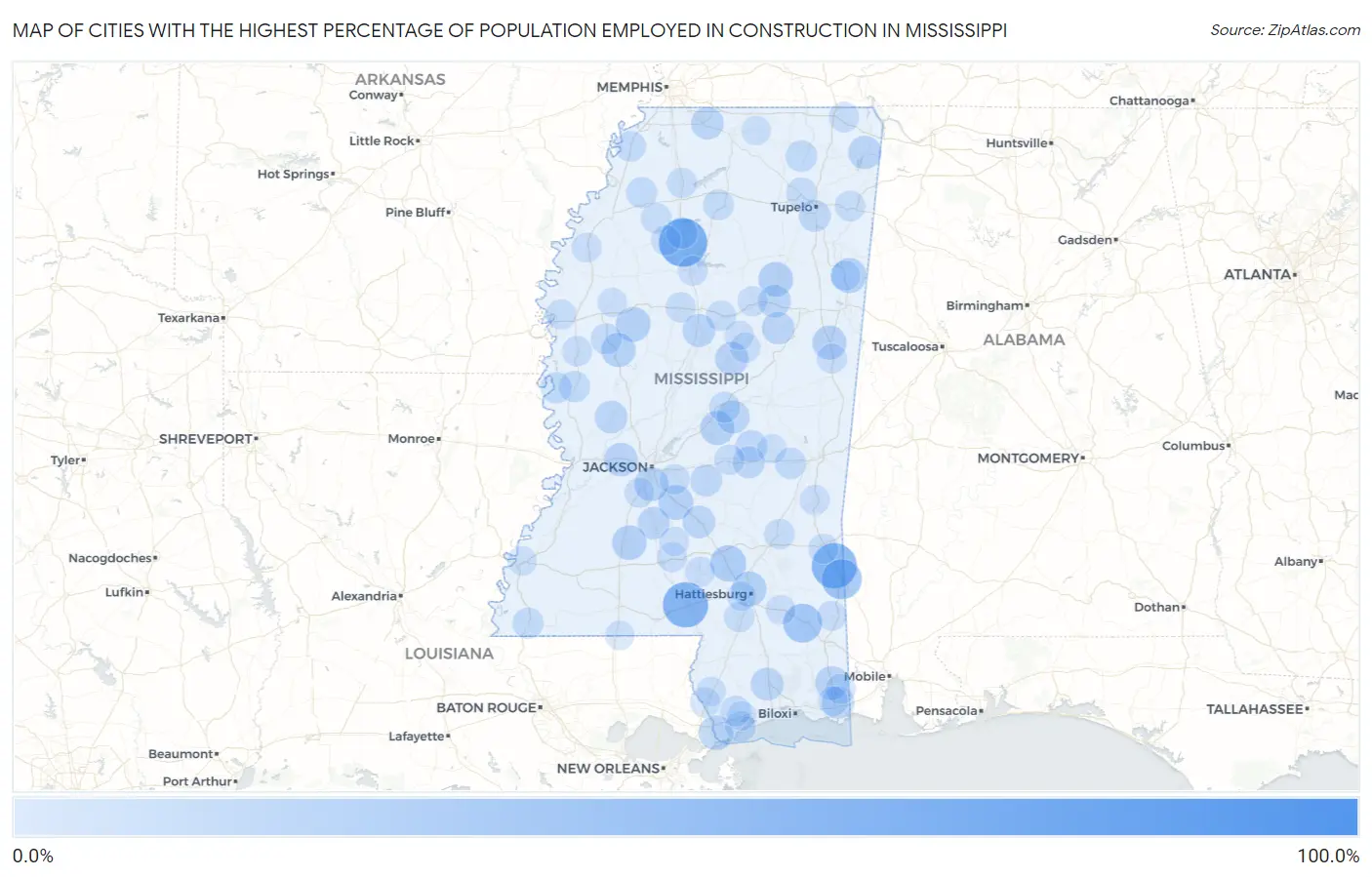
Task: Click the Huntsville city label
Action: 1017,142
